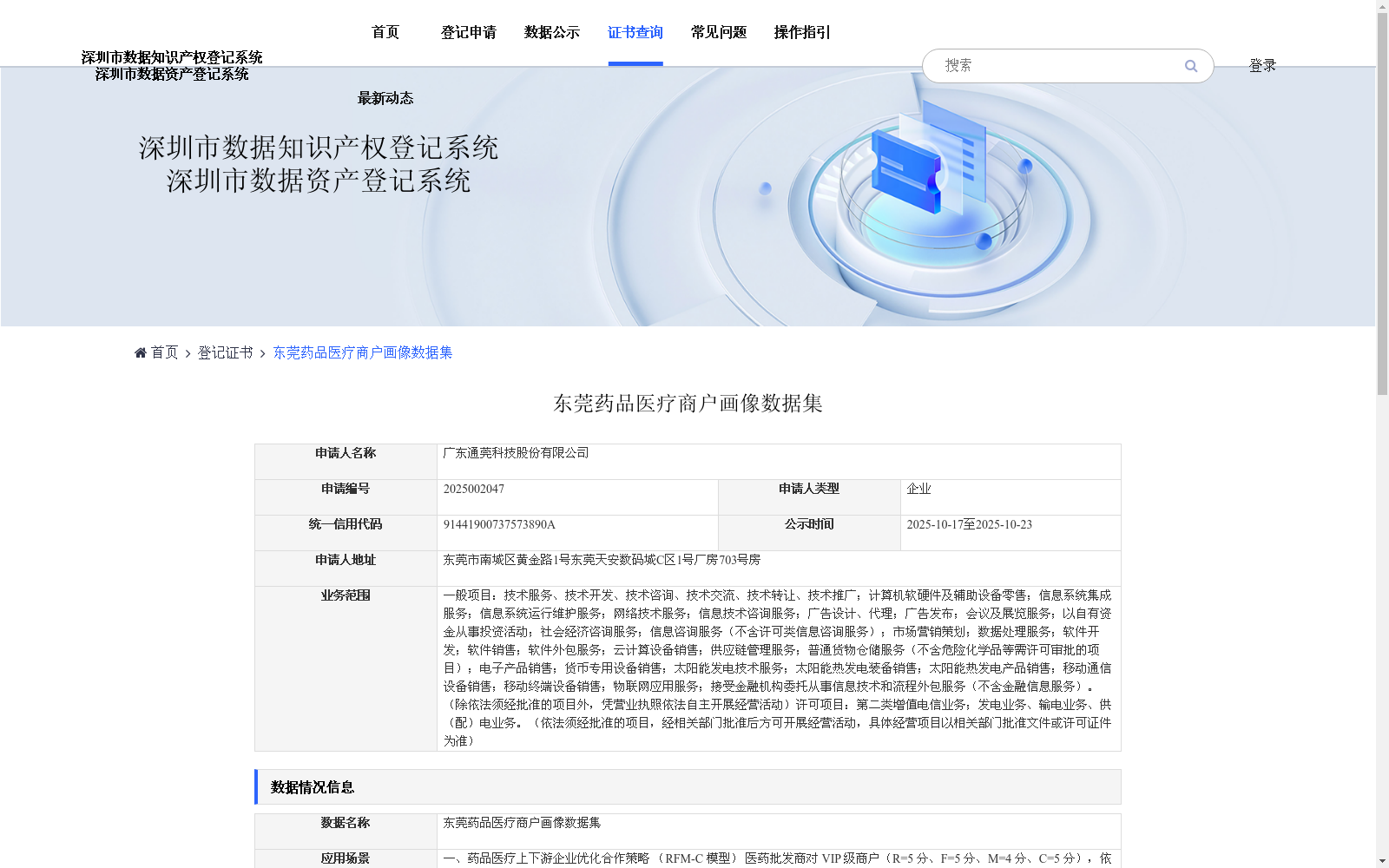
Task: Click the 数据名称 label cell
Action: point(346,831)
